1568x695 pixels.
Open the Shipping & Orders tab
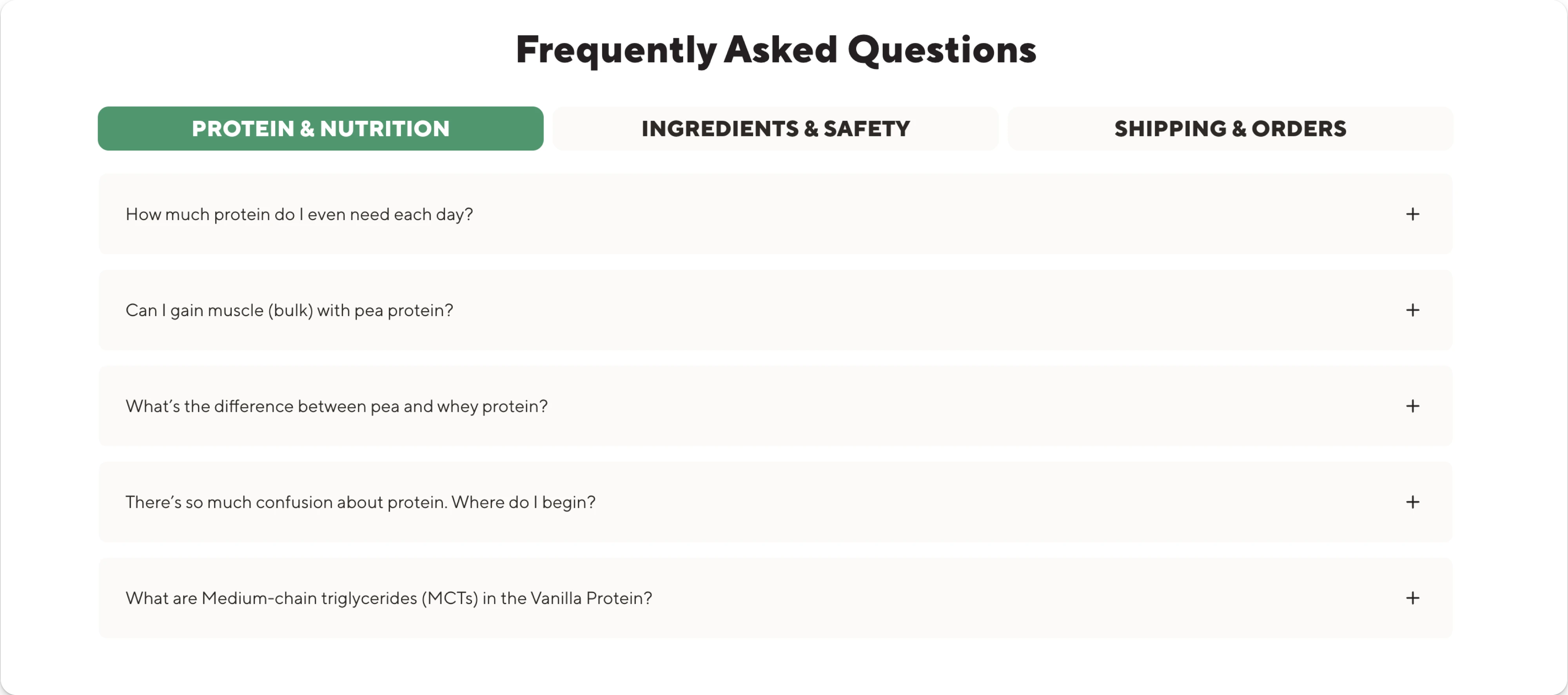pos(1230,129)
